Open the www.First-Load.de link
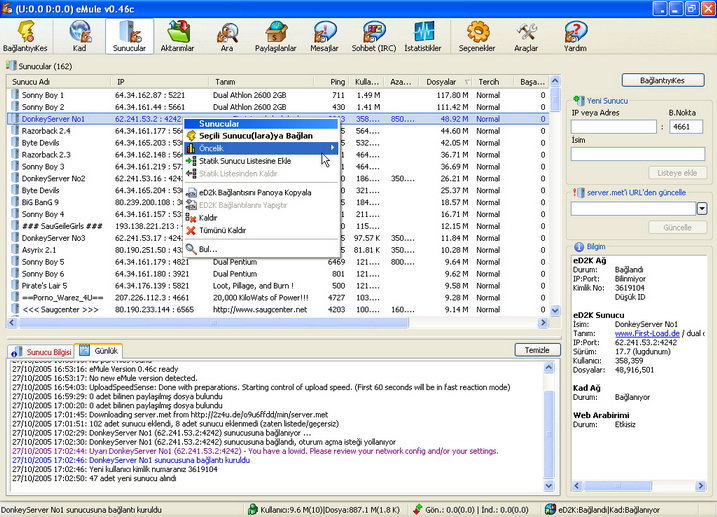Viewport: 717px width, 517px height. coord(647,333)
